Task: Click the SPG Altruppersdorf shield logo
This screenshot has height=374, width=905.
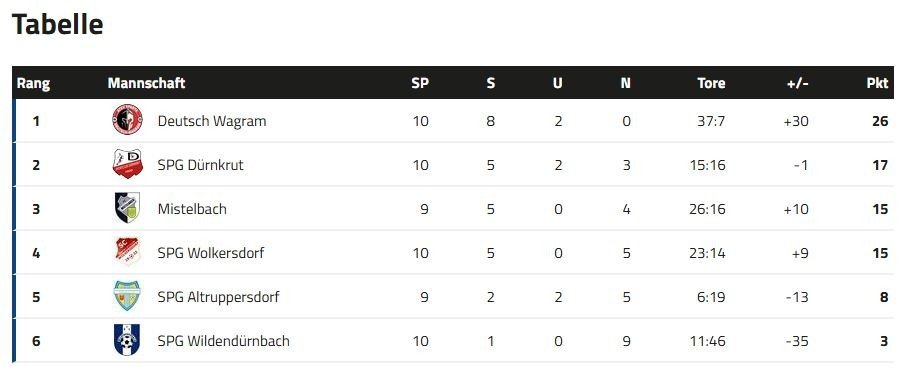Action: point(127,297)
